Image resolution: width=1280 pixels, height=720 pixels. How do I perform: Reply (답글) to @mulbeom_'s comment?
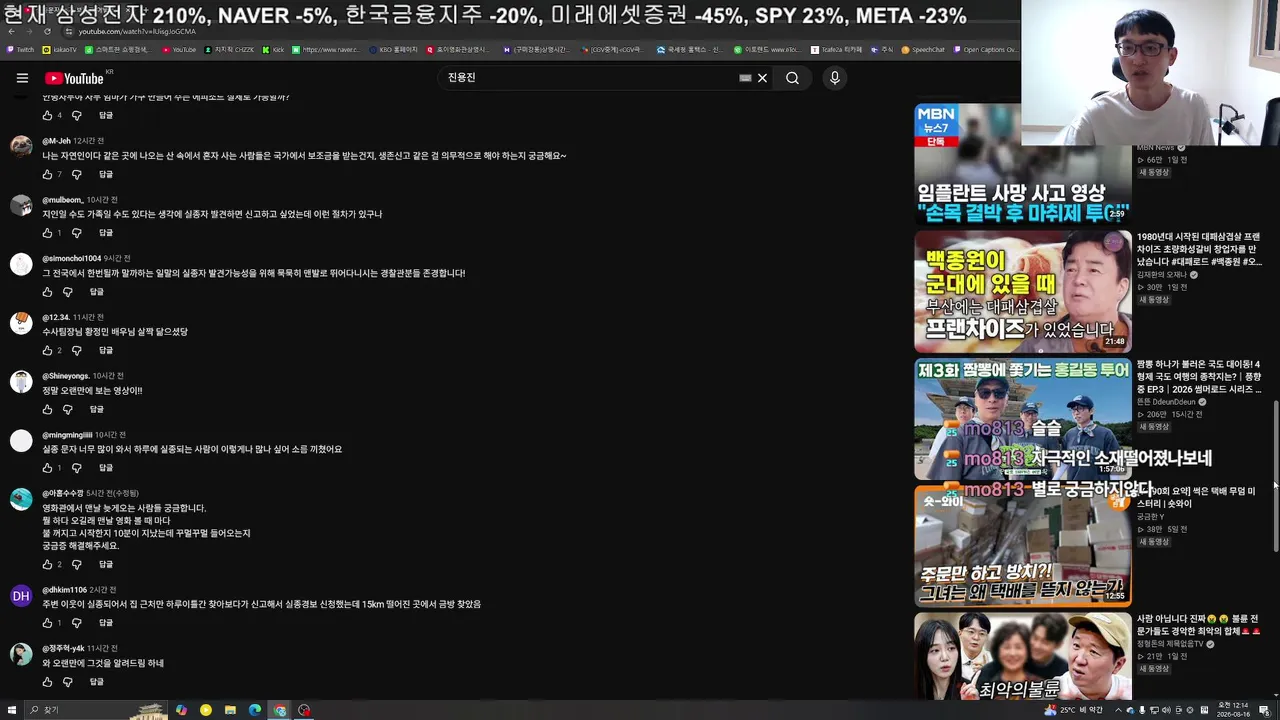click(105, 233)
